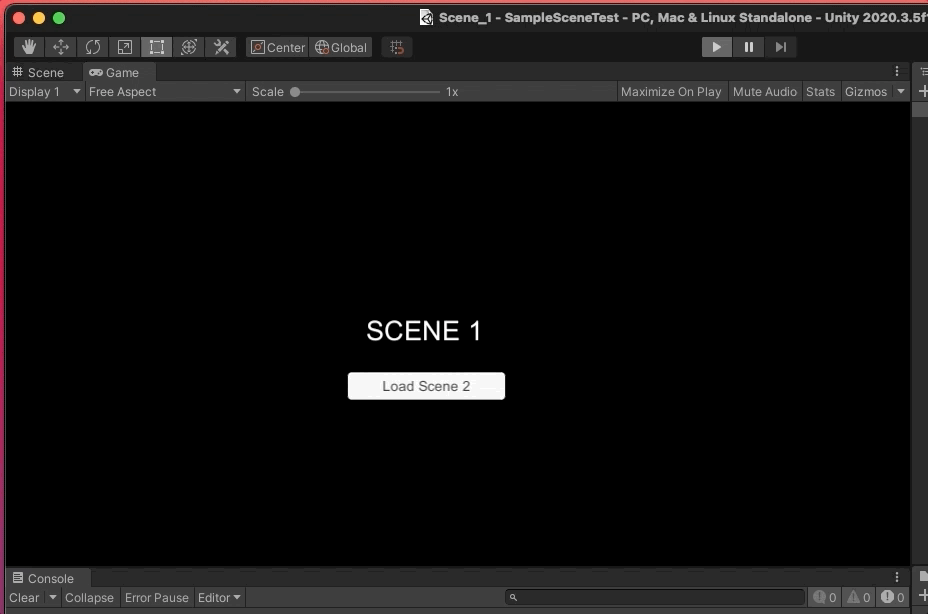Select the Hand tool in the toolbar

pos(28,47)
